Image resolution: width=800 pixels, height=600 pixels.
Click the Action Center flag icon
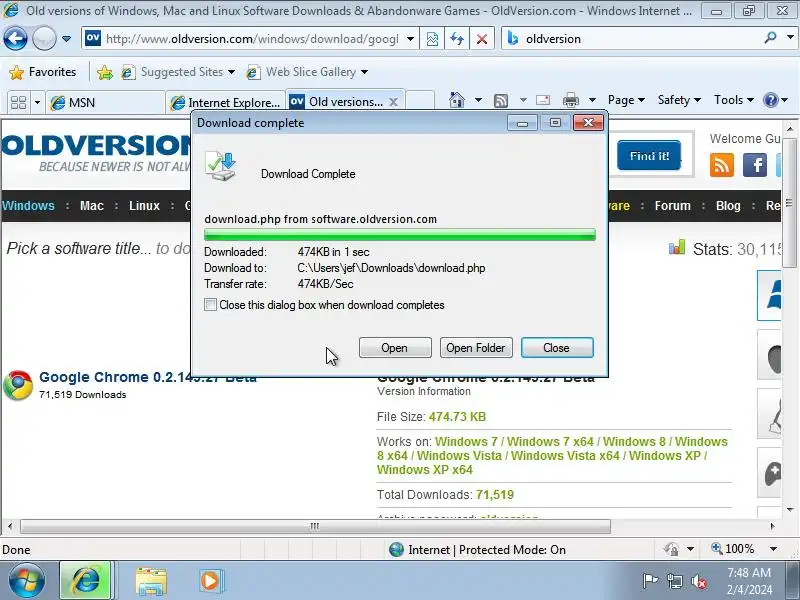click(649, 580)
